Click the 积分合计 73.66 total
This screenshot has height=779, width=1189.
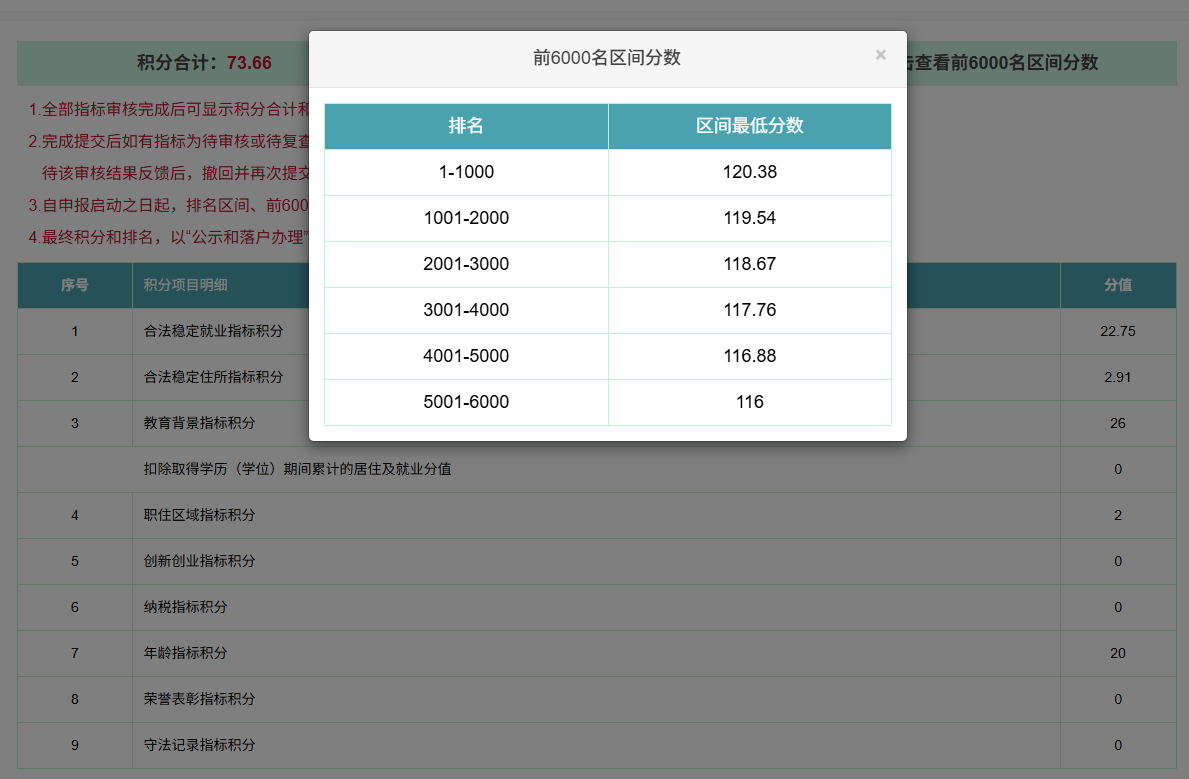[204, 63]
